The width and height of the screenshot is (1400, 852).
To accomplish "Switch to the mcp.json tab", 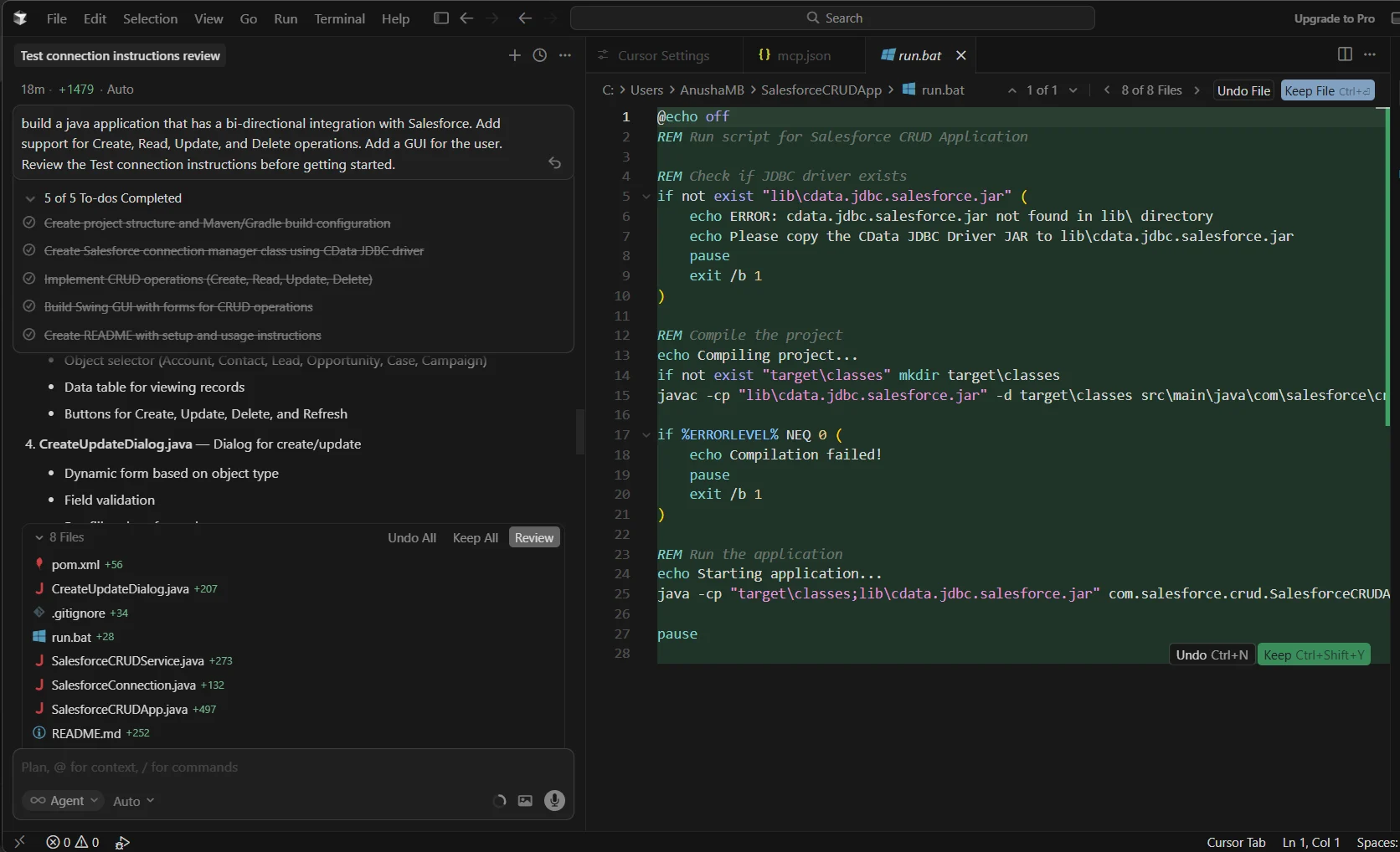I will [795, 55].
